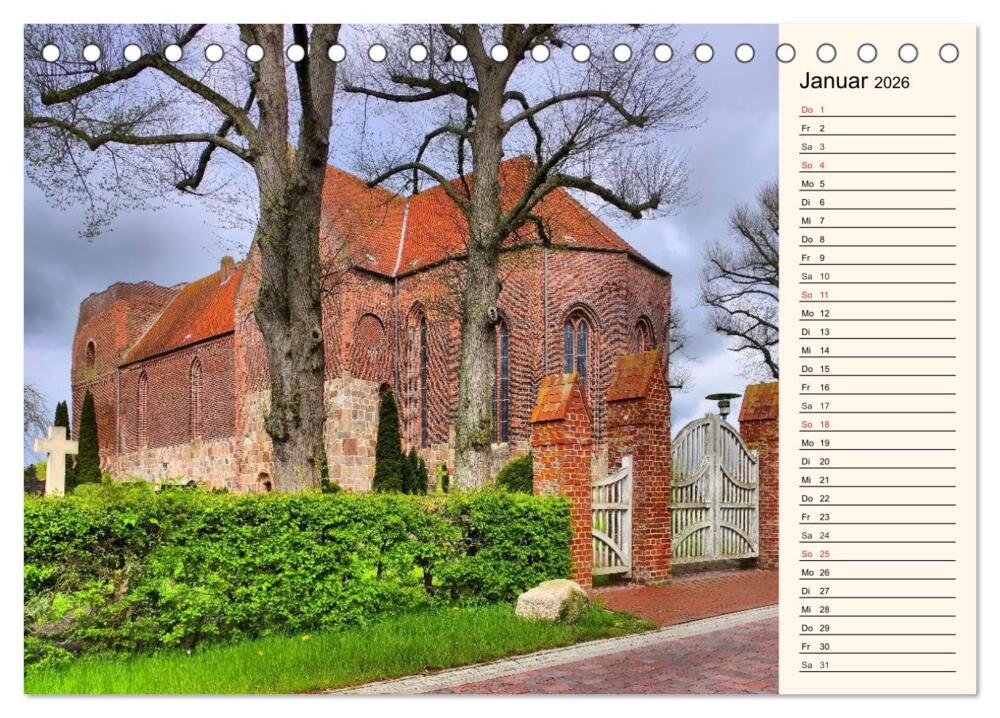Select the 'Mi 14' calendar row
1000x718 pixels.
point(878,350)
